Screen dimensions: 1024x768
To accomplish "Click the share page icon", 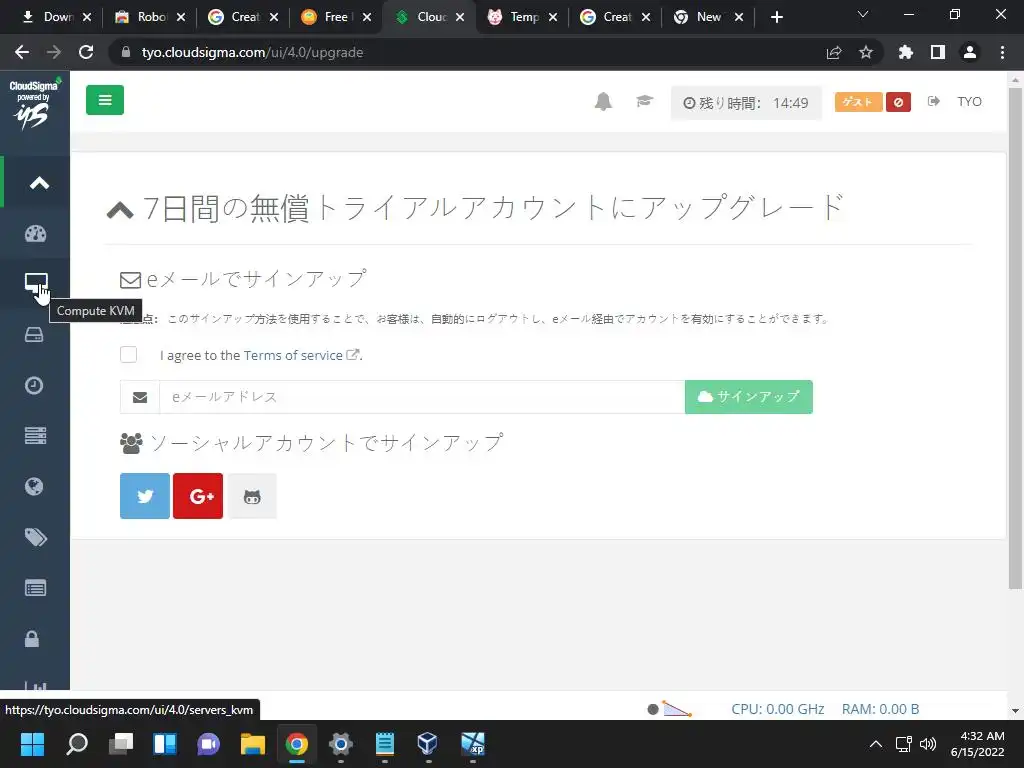I will [834, 52].
